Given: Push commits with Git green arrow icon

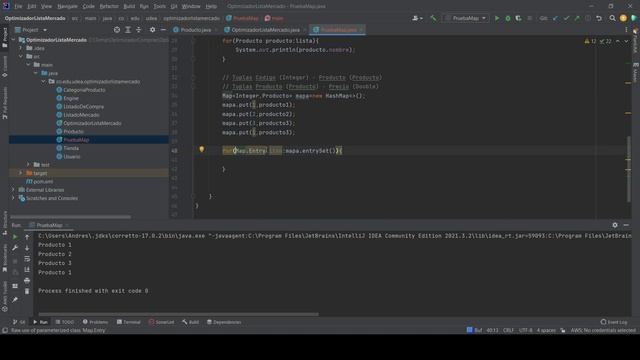Looking at the screenshot, I should (x=577, y=18).
